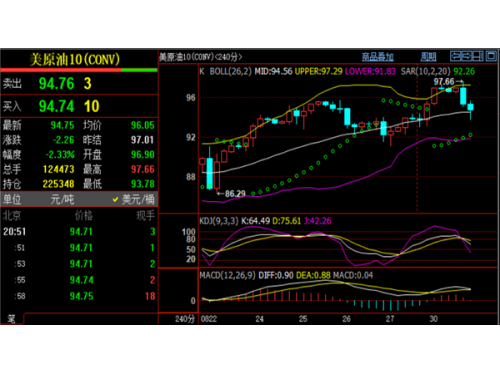Image resolution: width=500 pixels, height=375 pixels.
Task: Click the split-panel layout icon
Action: pos(478,56)
